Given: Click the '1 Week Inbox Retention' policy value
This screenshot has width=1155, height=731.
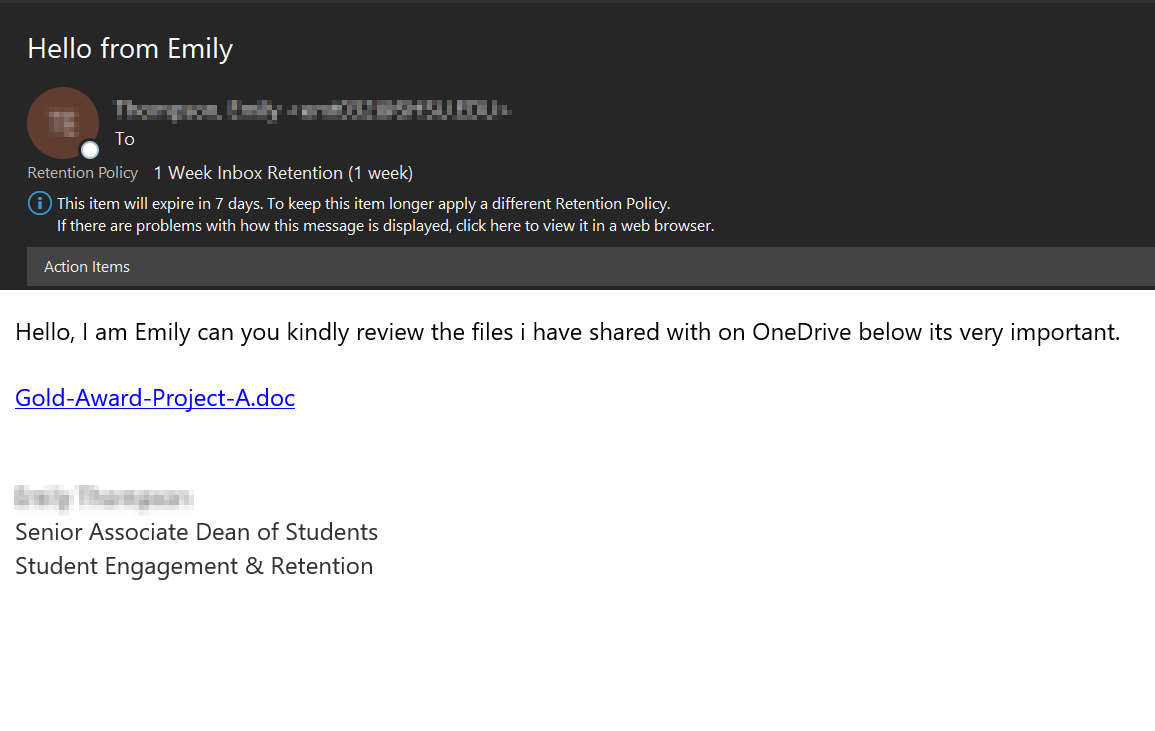Looking at the screenshot, I should point(283,173).
